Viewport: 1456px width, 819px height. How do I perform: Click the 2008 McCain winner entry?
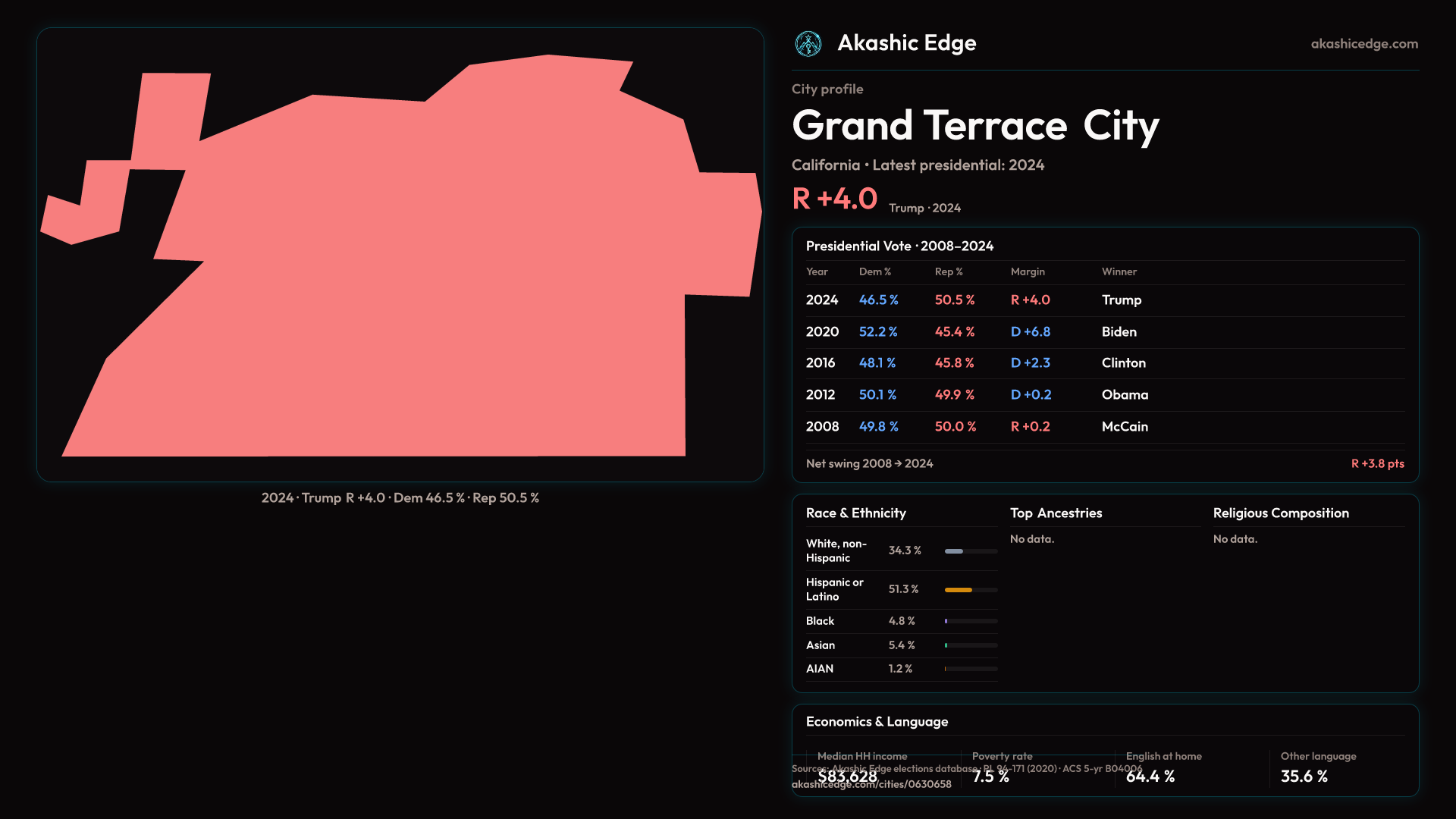point(1125,427)
